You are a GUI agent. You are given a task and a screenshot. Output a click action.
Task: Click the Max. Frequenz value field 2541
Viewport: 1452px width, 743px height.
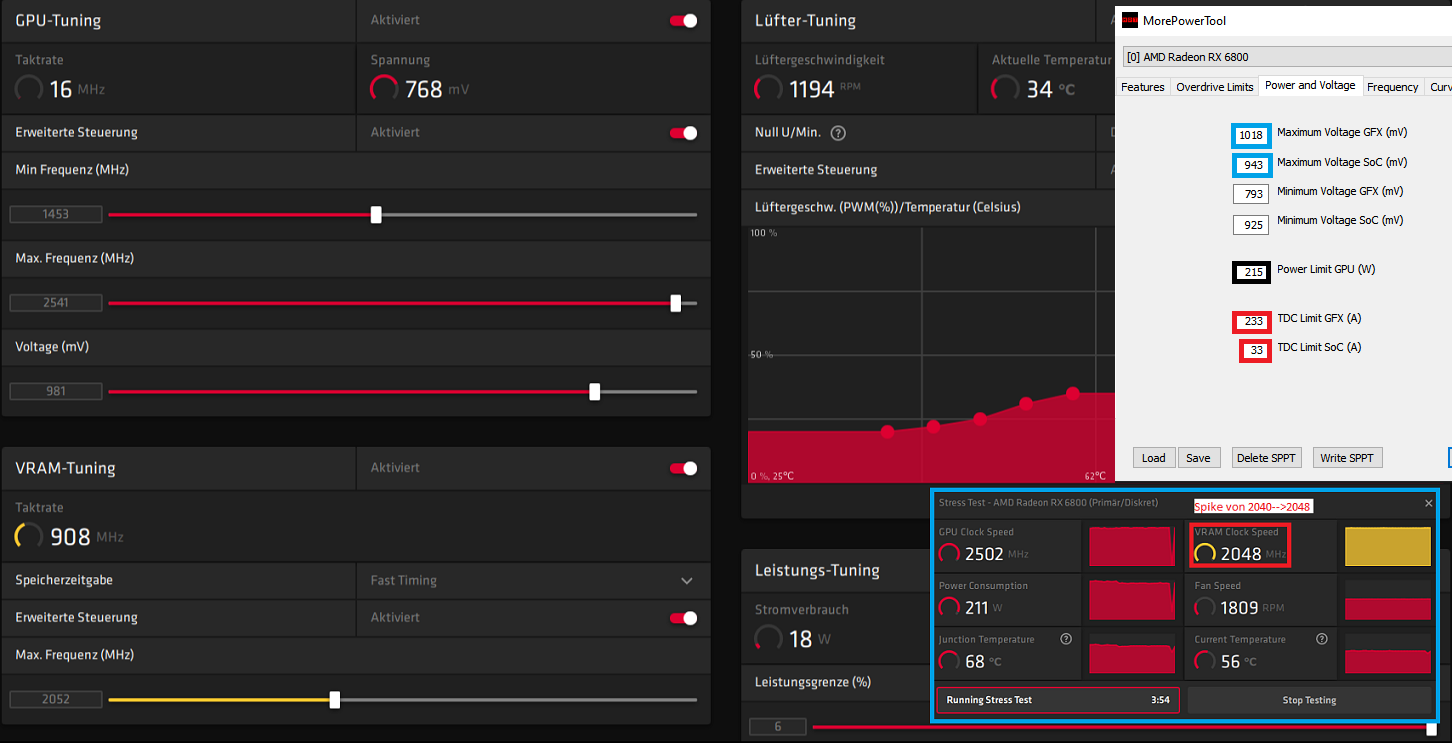click(56, 302)
